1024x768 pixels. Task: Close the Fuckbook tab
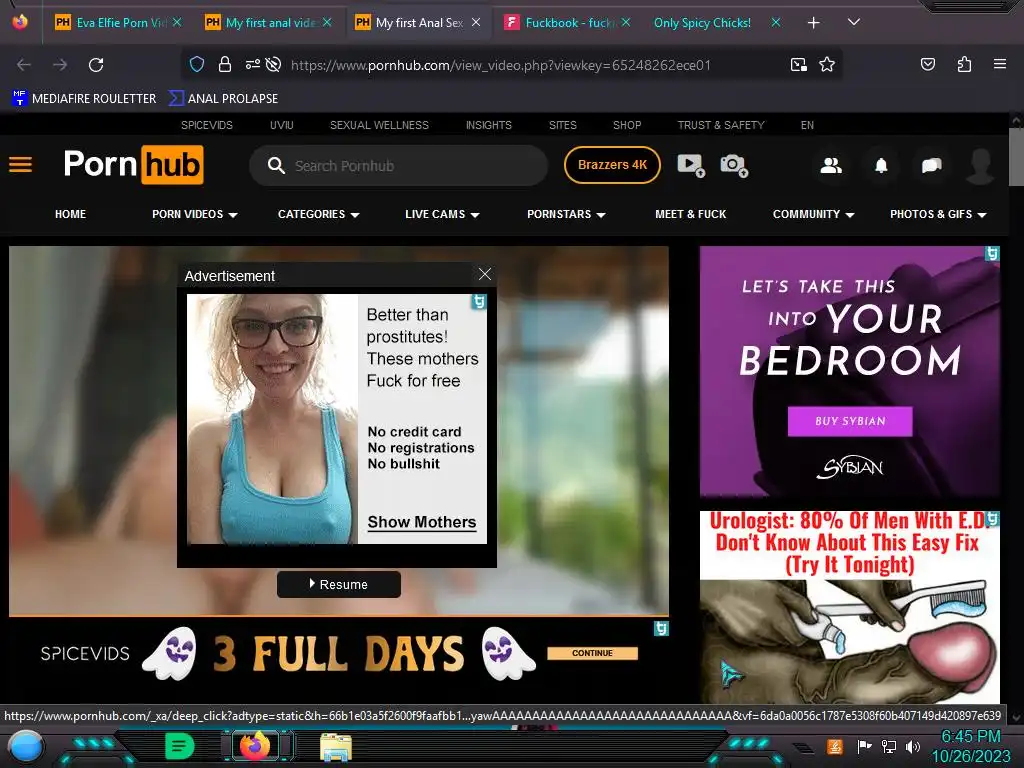626,23
